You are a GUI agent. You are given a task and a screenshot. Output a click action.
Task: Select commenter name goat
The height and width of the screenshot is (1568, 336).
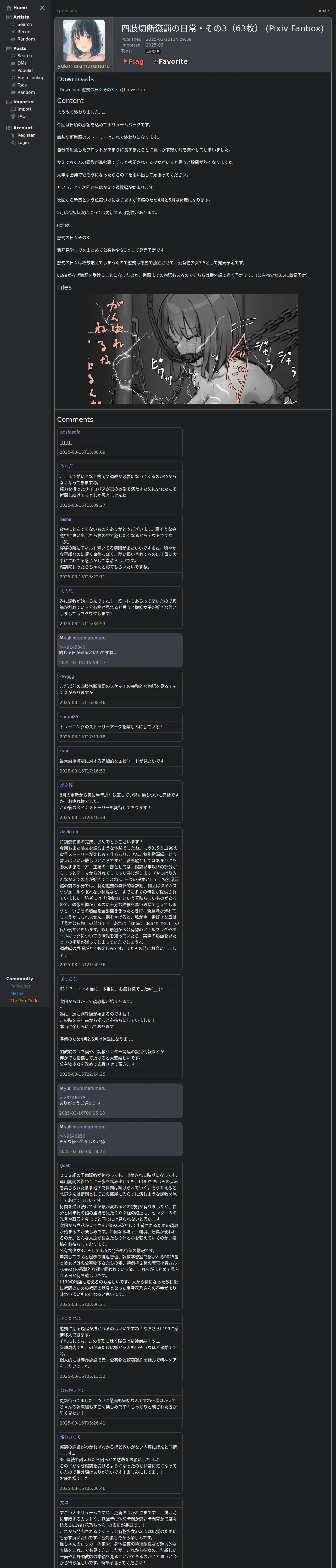pyautogui.click(x=65, y=1166)
